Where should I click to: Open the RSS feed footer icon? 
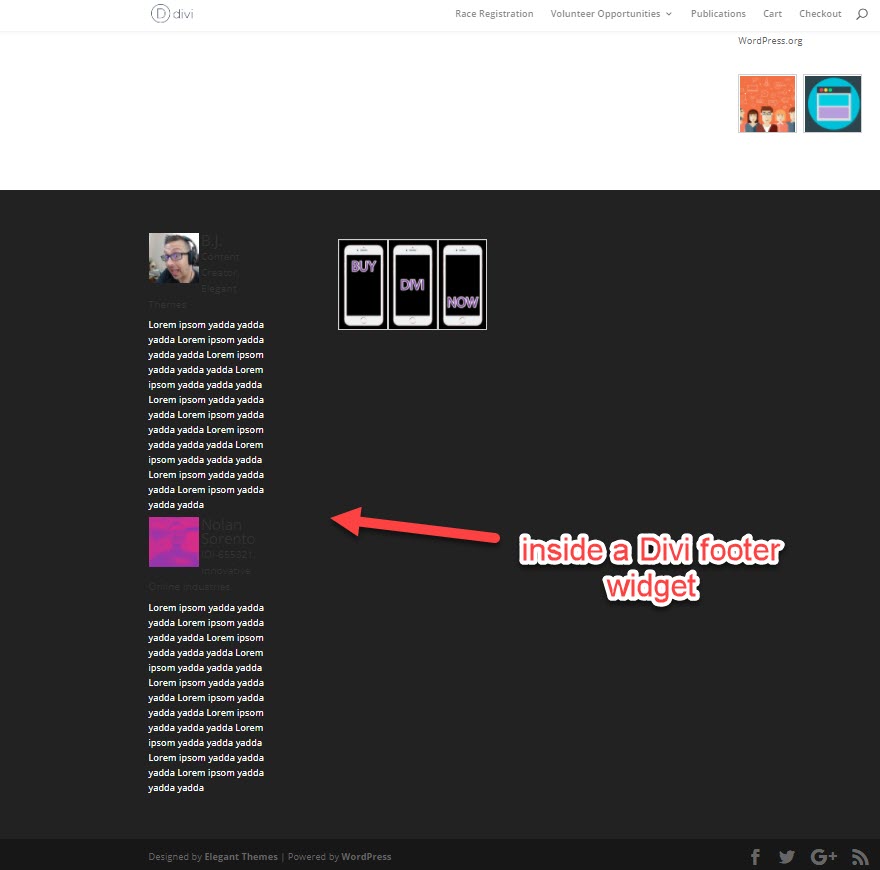tap(860, 857)
